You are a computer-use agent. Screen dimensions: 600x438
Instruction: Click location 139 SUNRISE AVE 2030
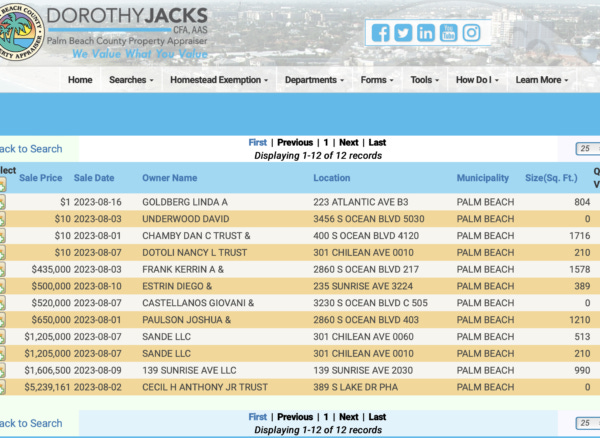(x=363, y=370)
